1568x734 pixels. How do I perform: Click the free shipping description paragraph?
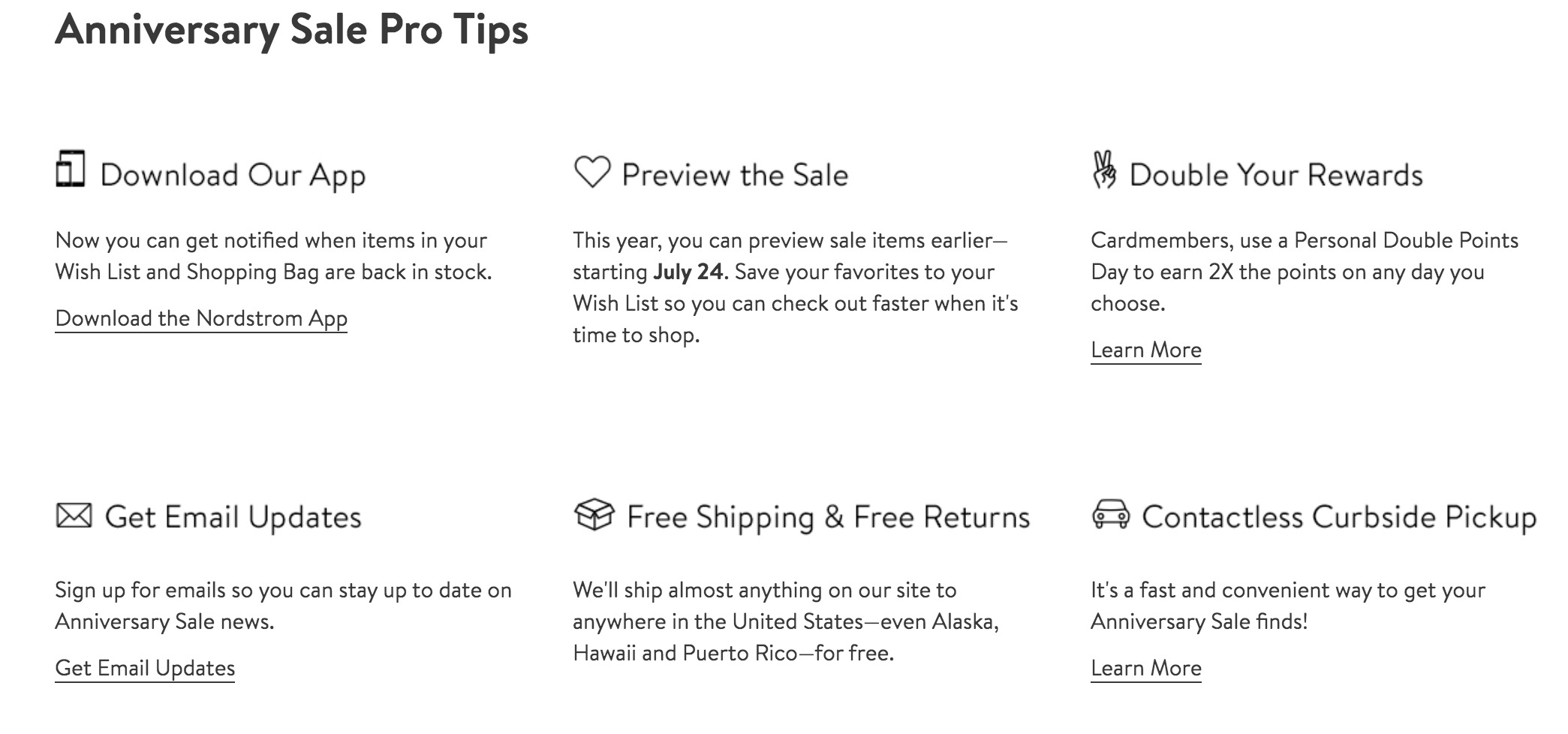coord(786,621)
